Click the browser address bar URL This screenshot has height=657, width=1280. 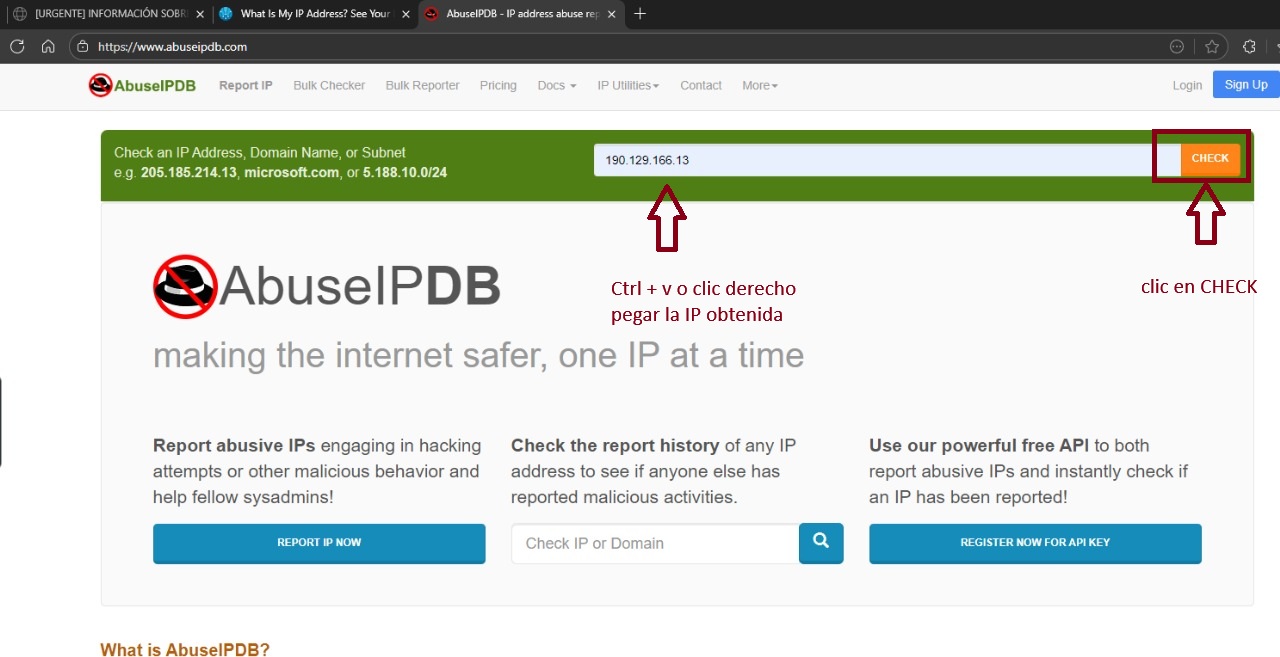coord(172,46)
